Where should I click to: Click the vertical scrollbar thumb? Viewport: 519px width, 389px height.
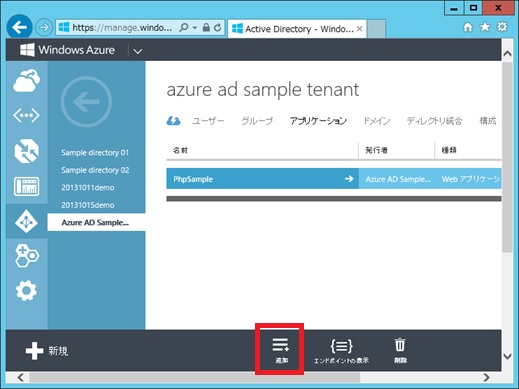tap(507, 157)
